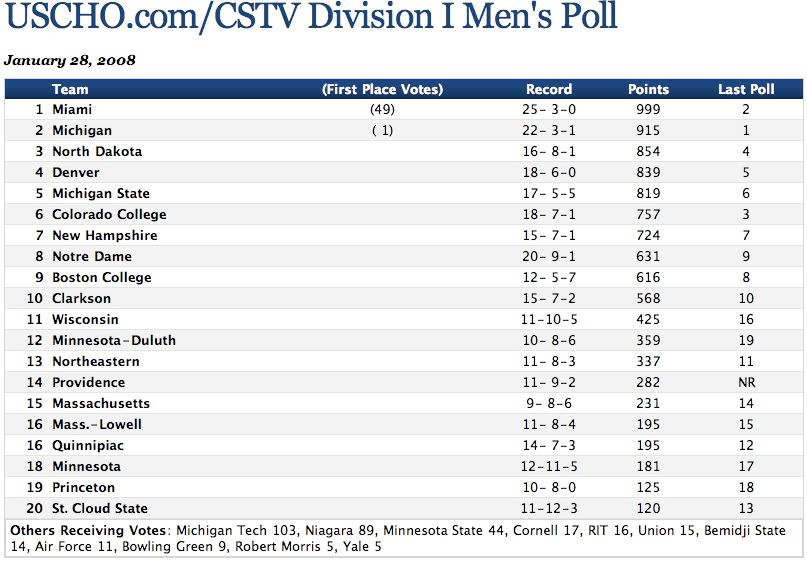Click the Team column header
The height and width of the screenshot is (562, 807).
click(x=70, y=89)
